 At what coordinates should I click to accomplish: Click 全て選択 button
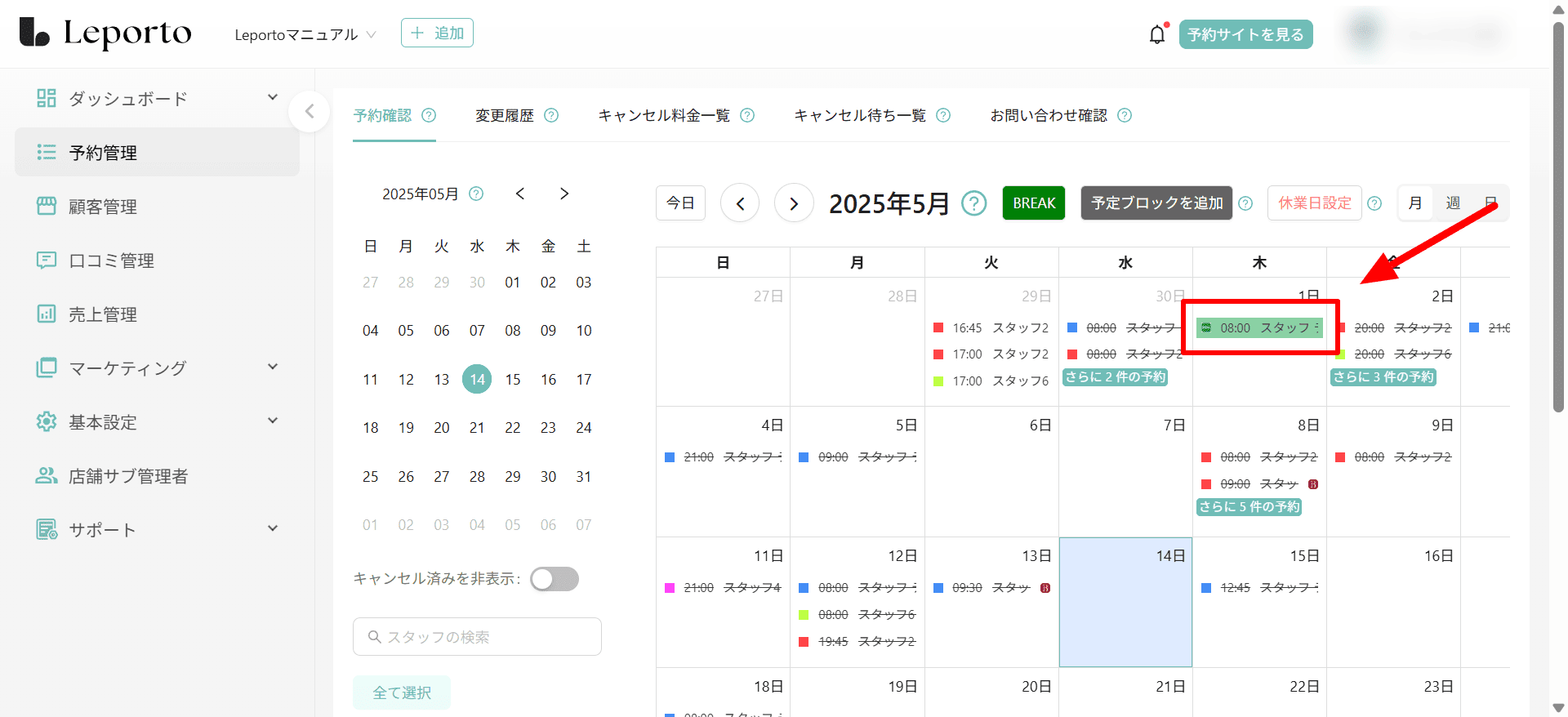point(402,693)
